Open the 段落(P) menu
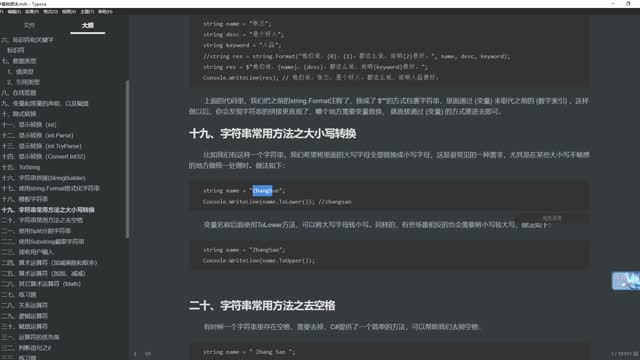The height and width of the screenshot is (360, 640). pos(32,12)
